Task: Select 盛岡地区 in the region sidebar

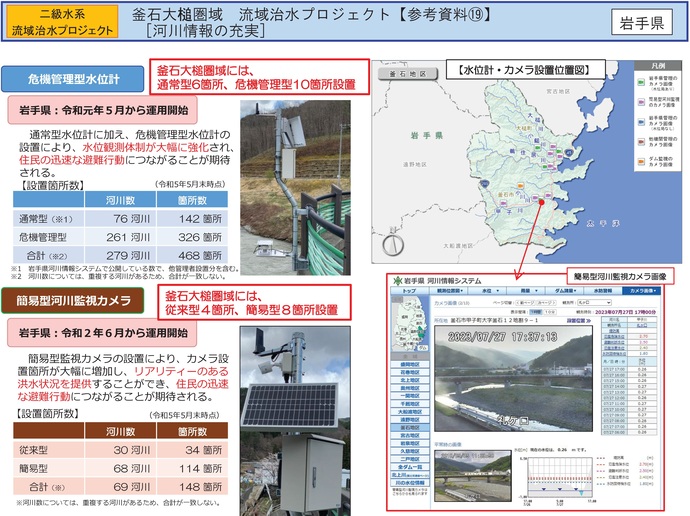Action: 409,365
